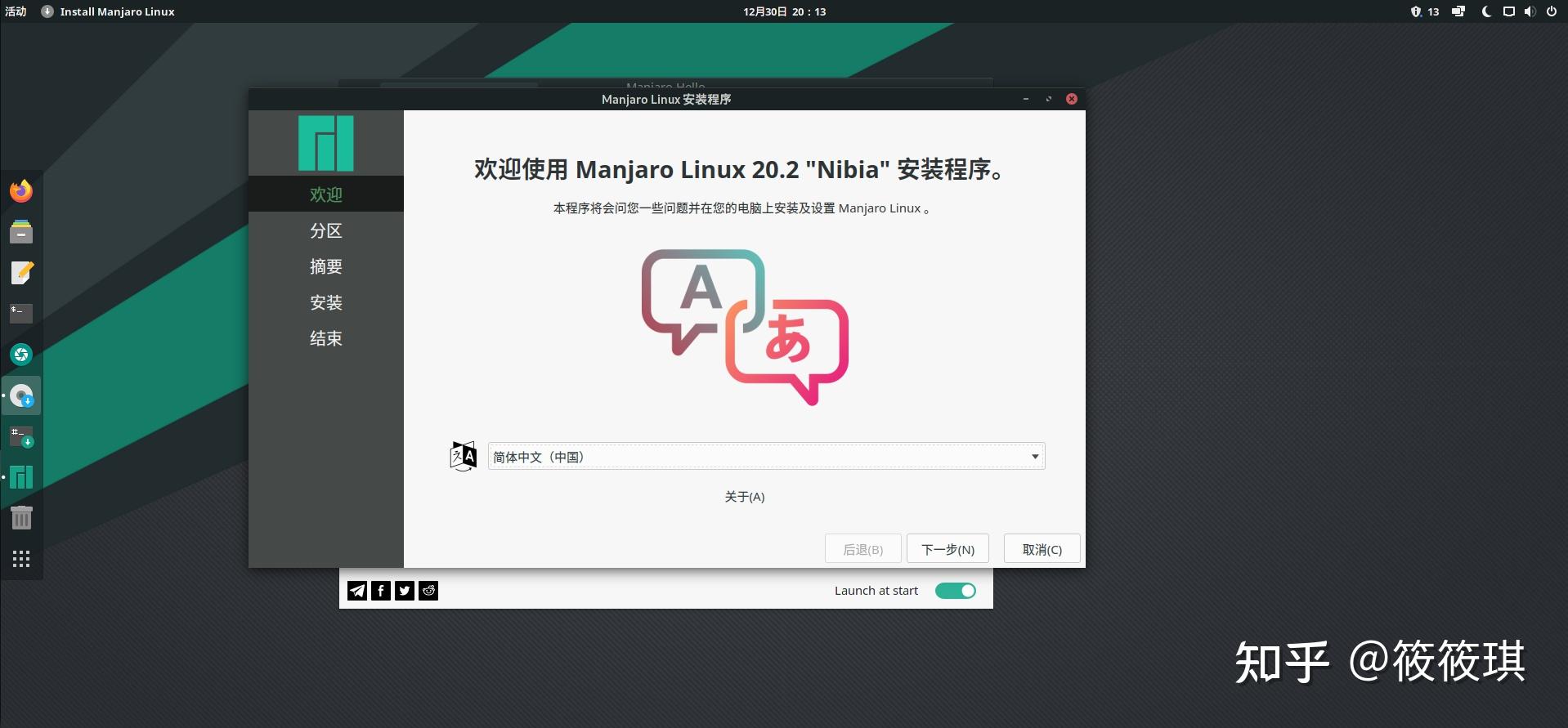Launch the text editor dock icon

tap(21, 273)
